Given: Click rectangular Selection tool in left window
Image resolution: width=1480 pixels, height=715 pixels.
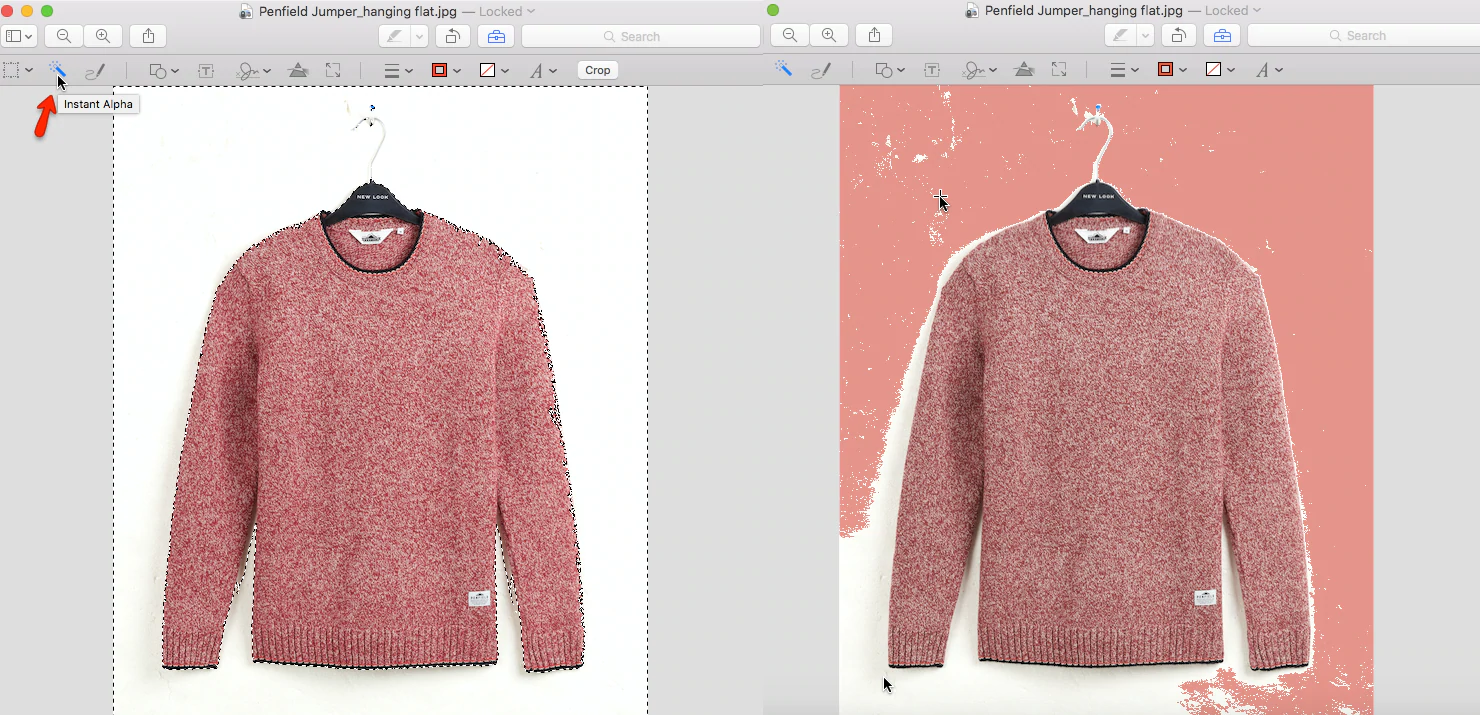Looking at the screenshot, I should (x=11, y=71).
